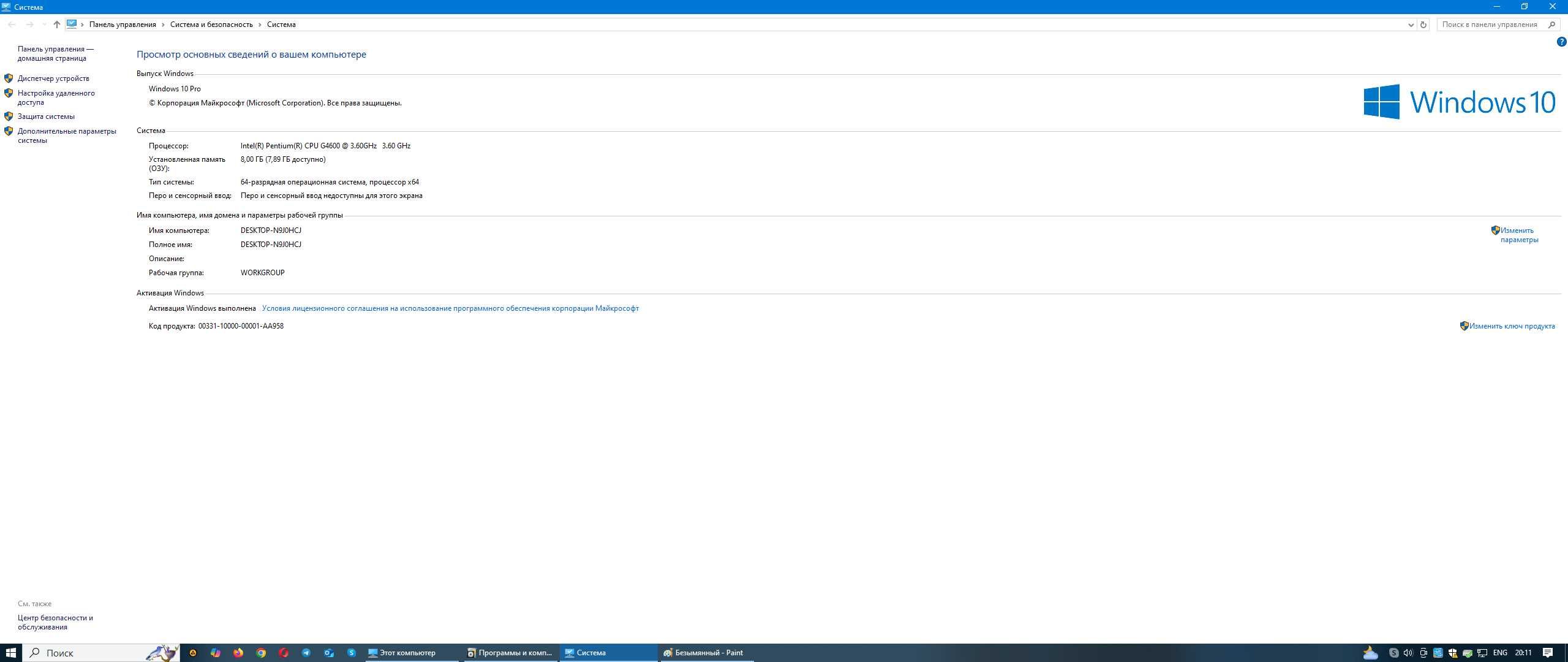Open weather widget in taskbar tray
This screenshot has width=1568, height=662.
tap(1371, 653)
